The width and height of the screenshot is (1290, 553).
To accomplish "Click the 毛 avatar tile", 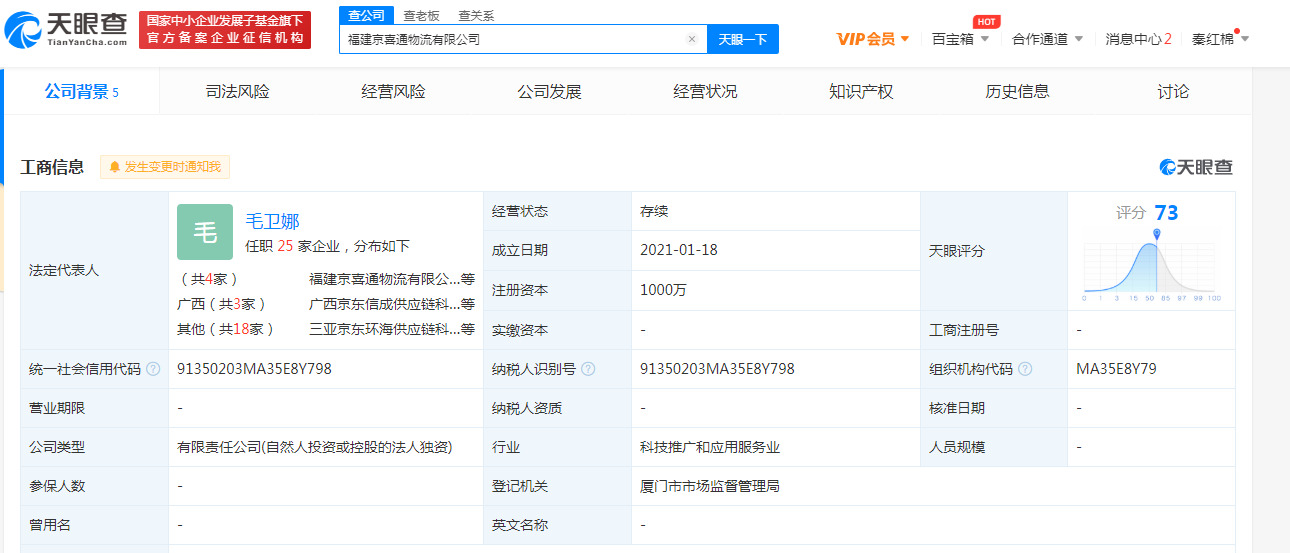I will pyautogui.click(x=205, y=232).
